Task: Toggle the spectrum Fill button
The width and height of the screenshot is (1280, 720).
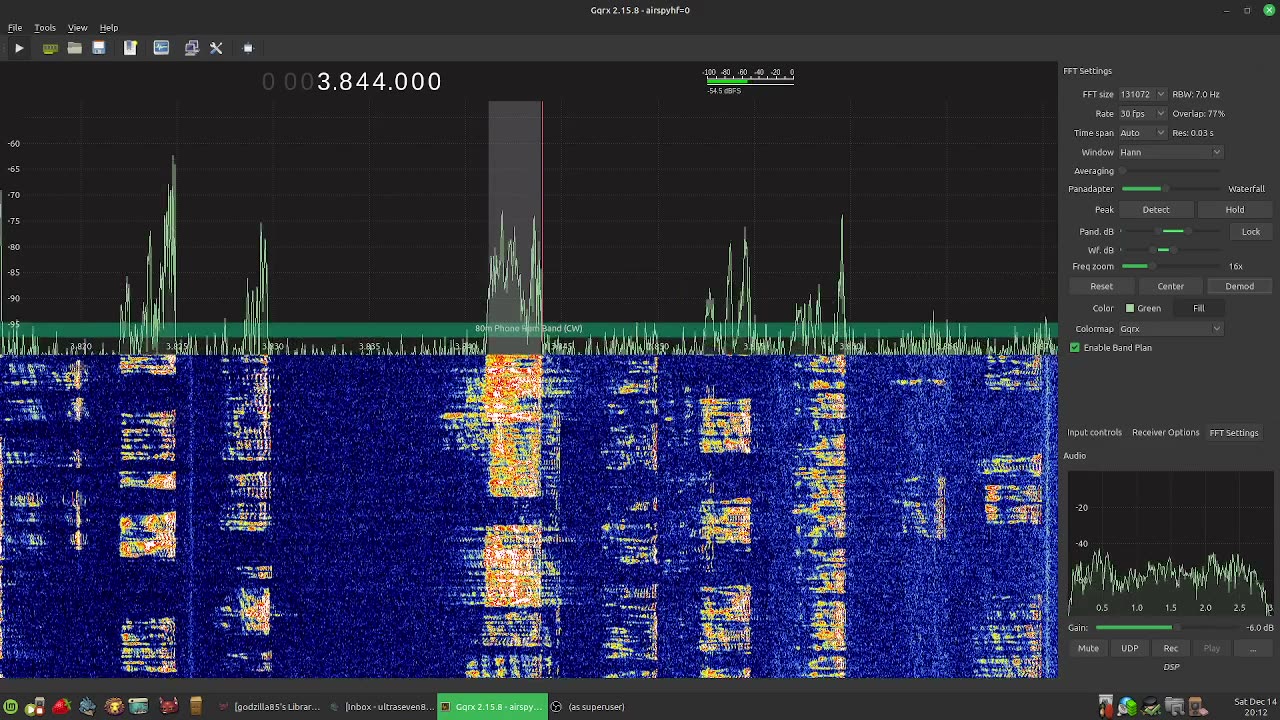Action: tap(1198, 309)
